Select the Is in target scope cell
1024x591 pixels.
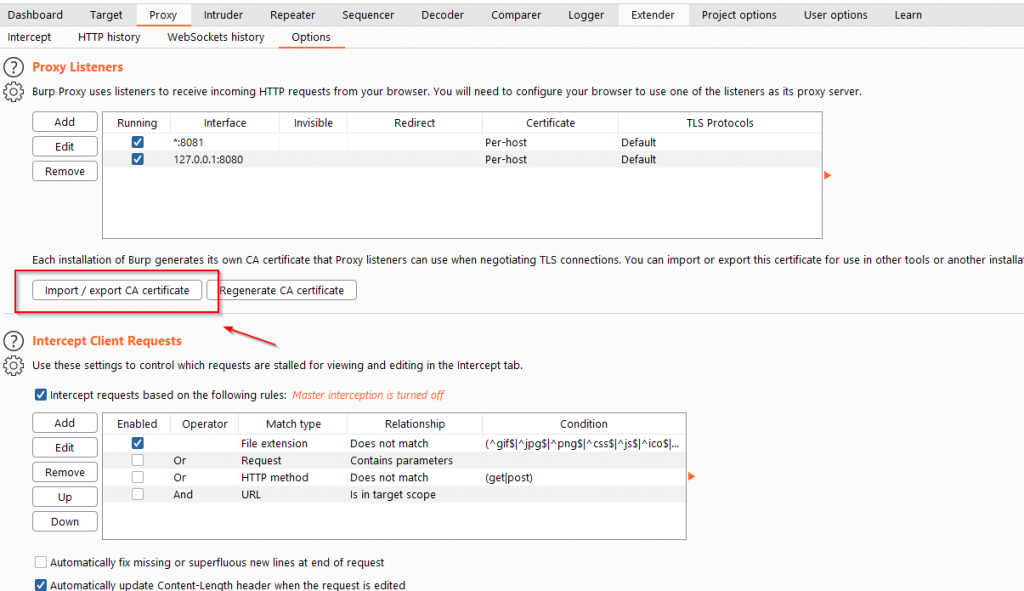tap(415, 494)
